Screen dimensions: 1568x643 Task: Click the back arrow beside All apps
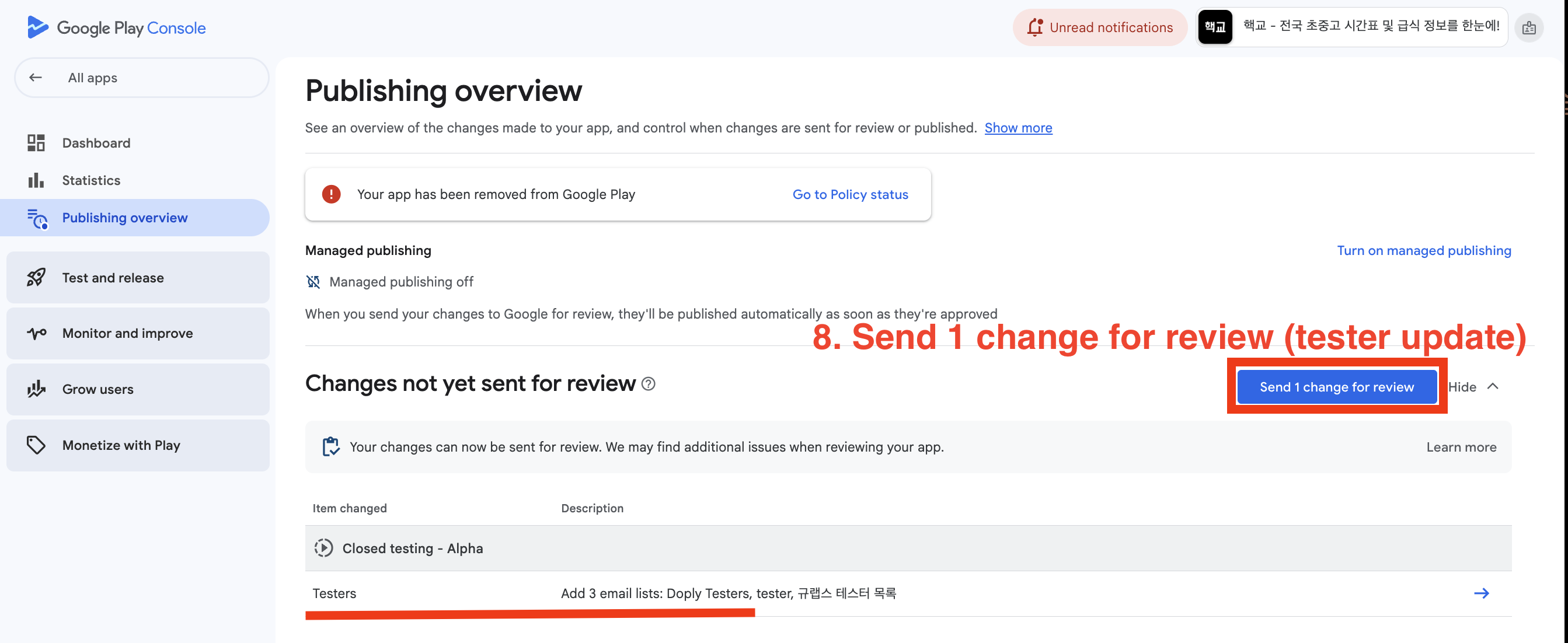[x=35, y=77]
